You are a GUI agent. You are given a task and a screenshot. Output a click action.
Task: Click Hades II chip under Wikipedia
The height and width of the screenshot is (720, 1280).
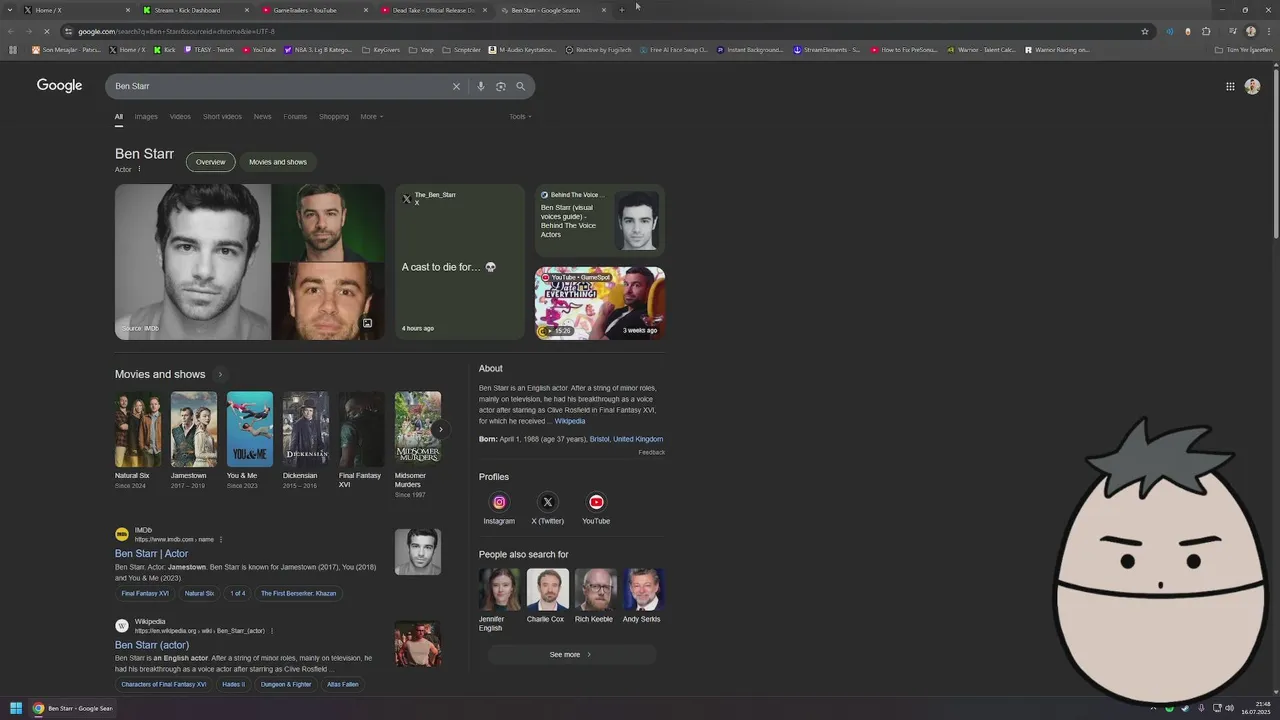(x=233, y=684)
